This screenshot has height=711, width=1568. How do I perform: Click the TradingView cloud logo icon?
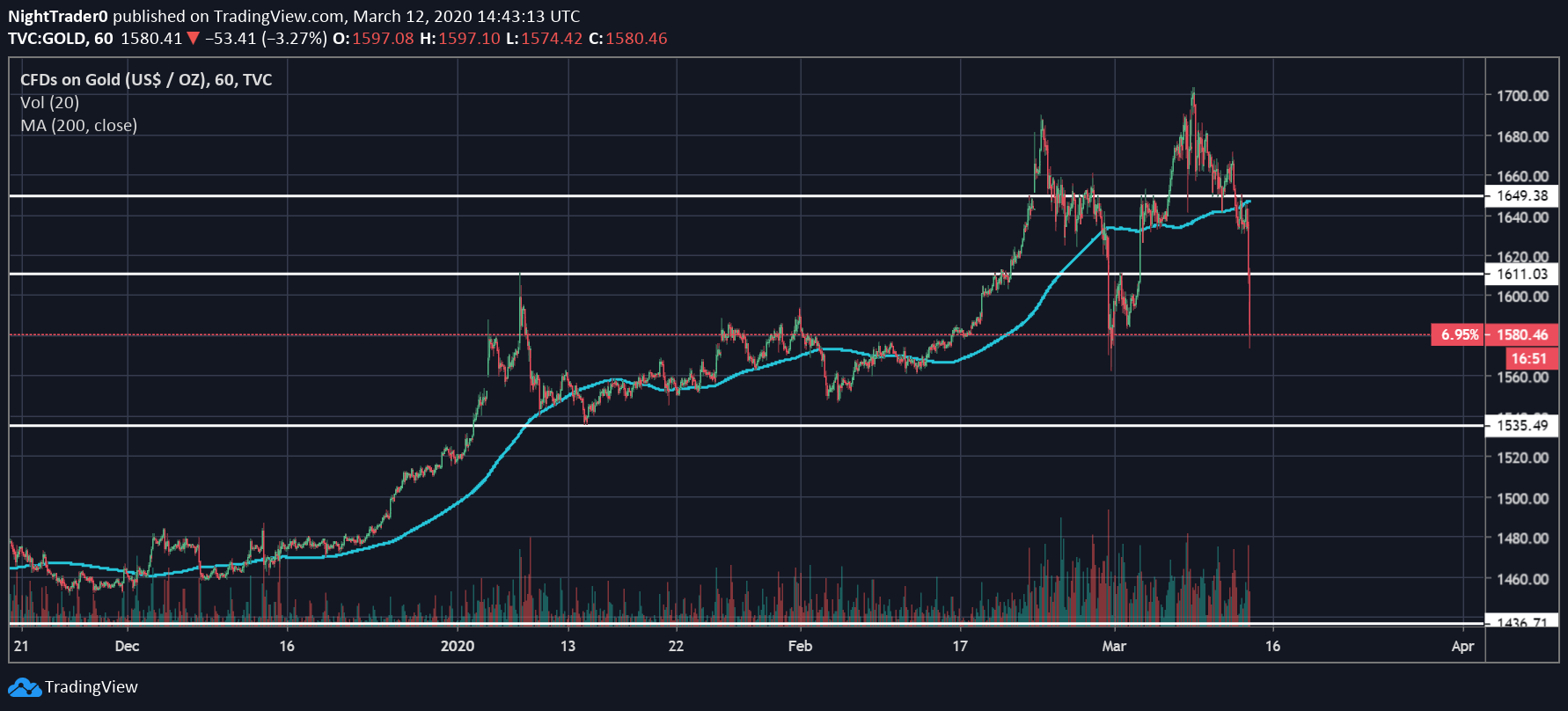coord(25,687)
